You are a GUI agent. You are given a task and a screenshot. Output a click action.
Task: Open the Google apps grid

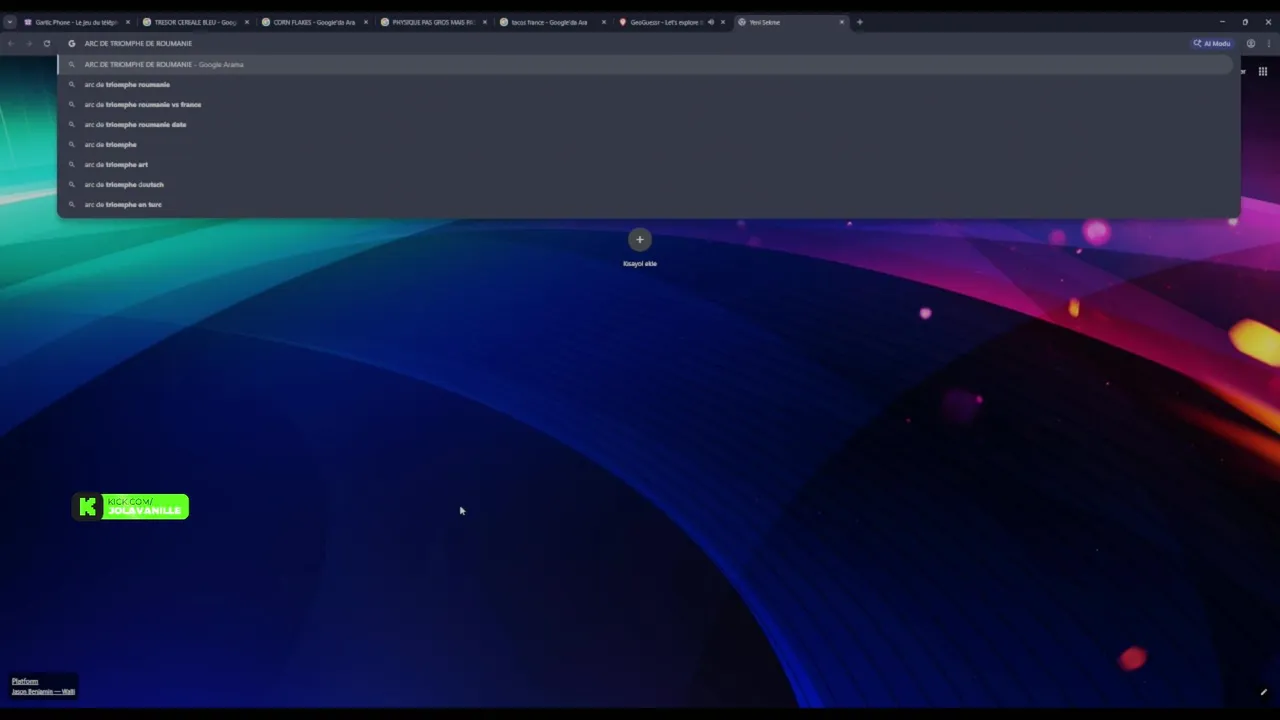[x=1263, y=71]
